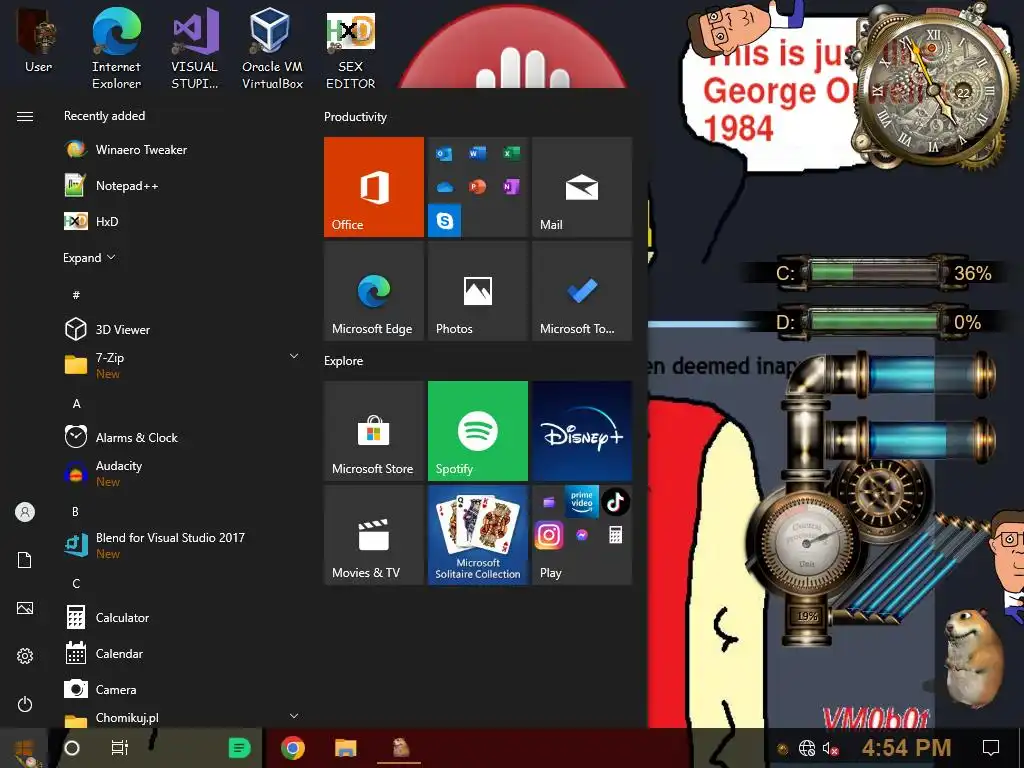
Task: Open the Action Center notifications icon
Action: (991, 748)
